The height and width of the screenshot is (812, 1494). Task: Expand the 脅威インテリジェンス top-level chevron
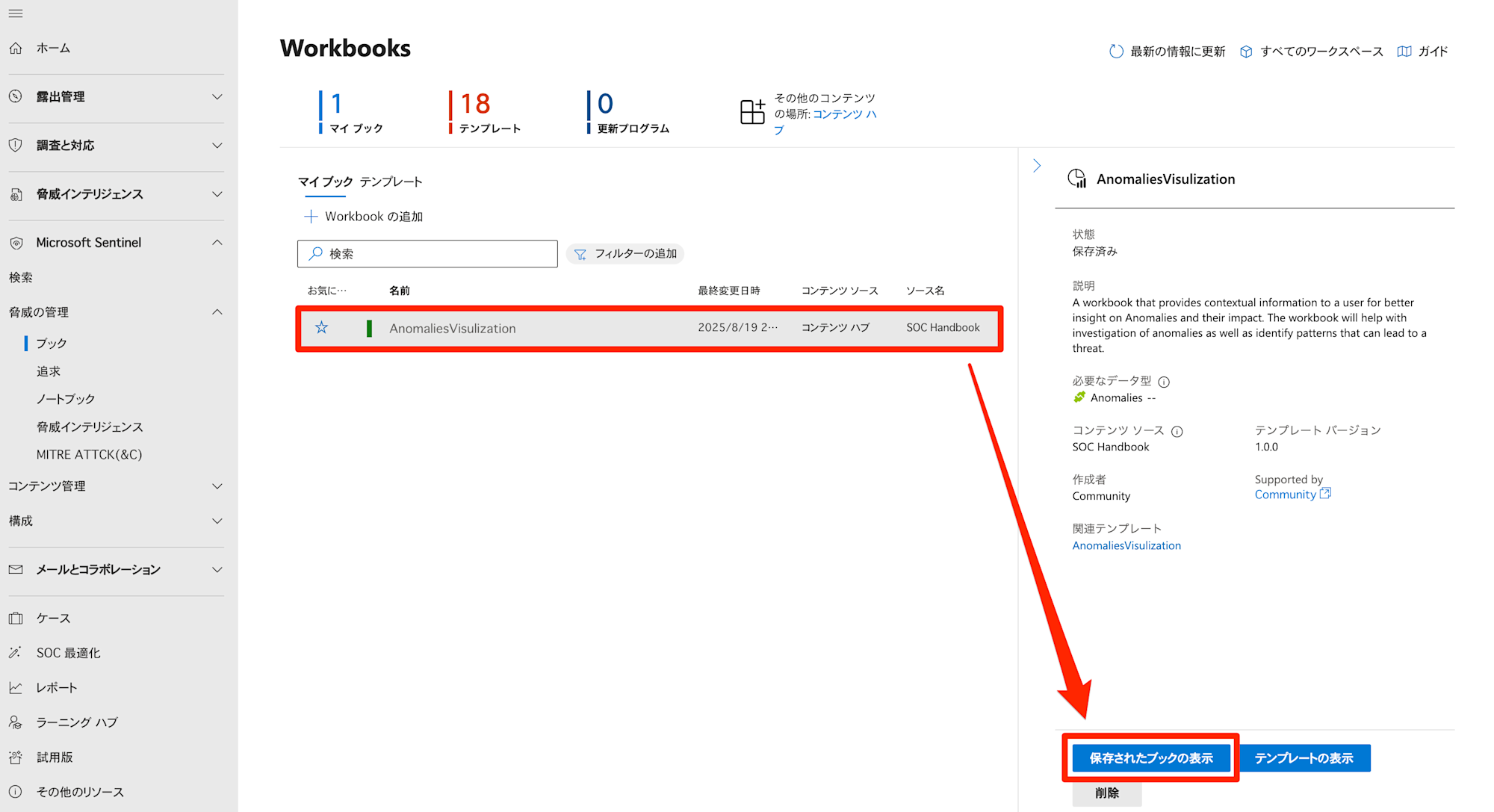(217, 194)
